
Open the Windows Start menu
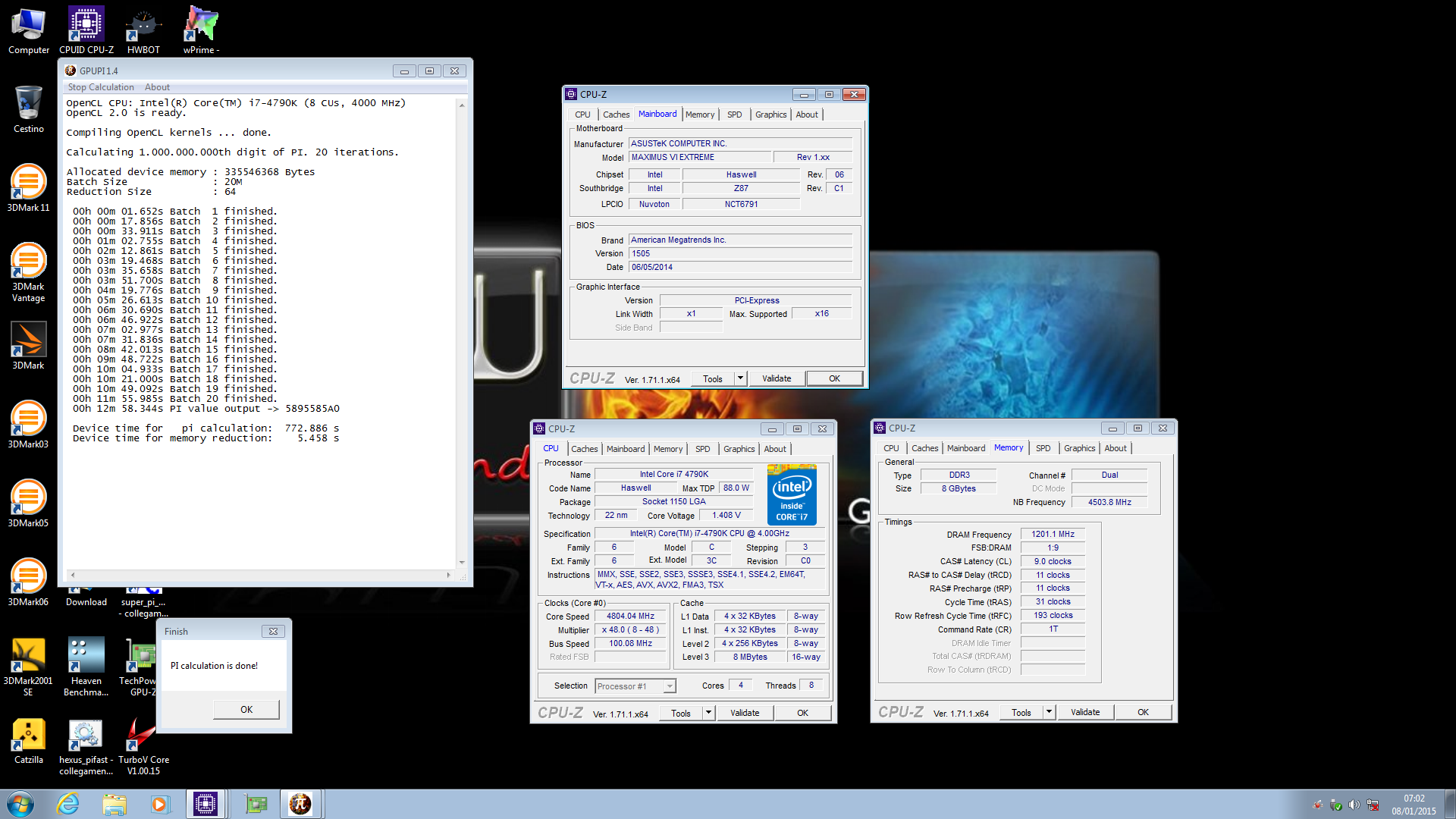(20, 804)
